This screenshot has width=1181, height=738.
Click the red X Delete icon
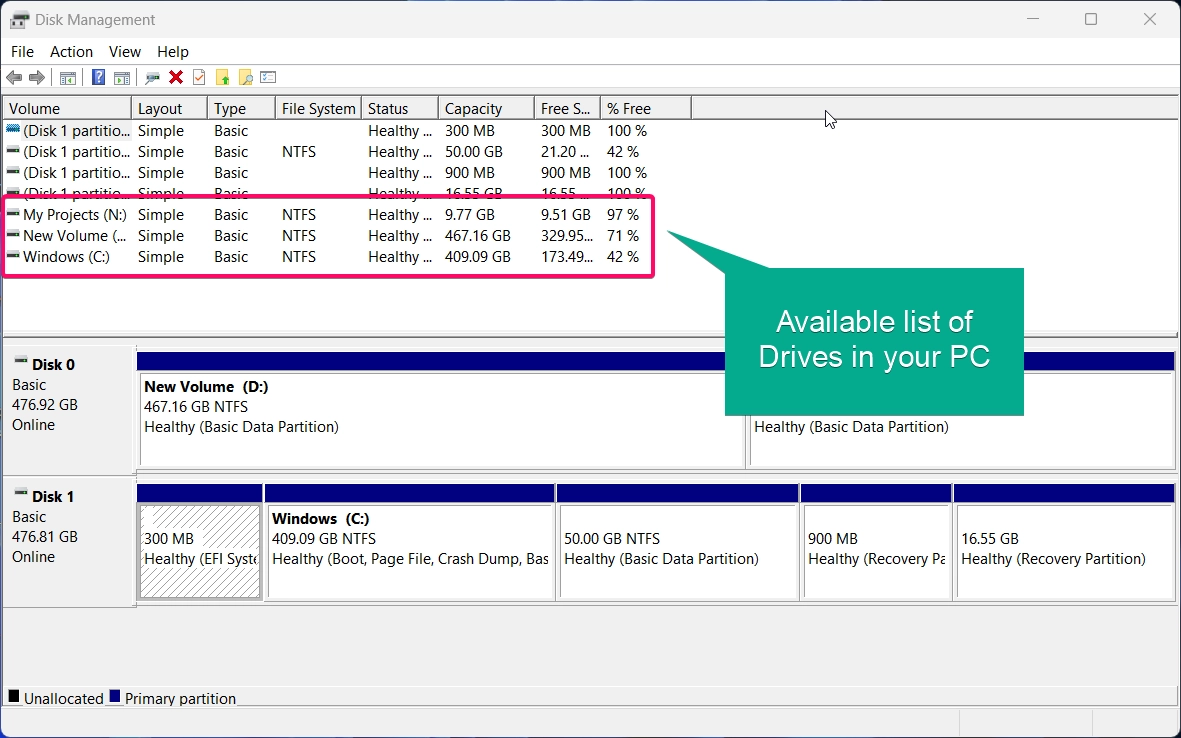click(176, 78)
